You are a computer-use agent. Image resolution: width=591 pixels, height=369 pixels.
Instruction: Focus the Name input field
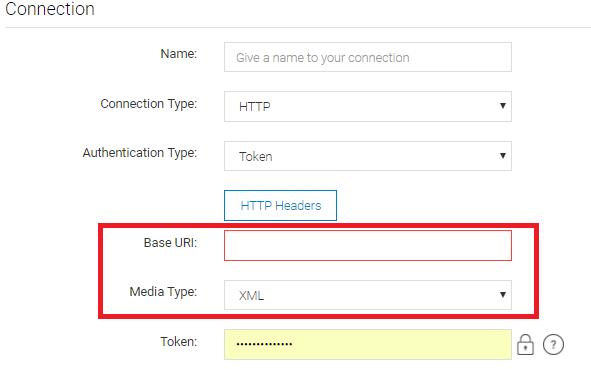(367, 57)
